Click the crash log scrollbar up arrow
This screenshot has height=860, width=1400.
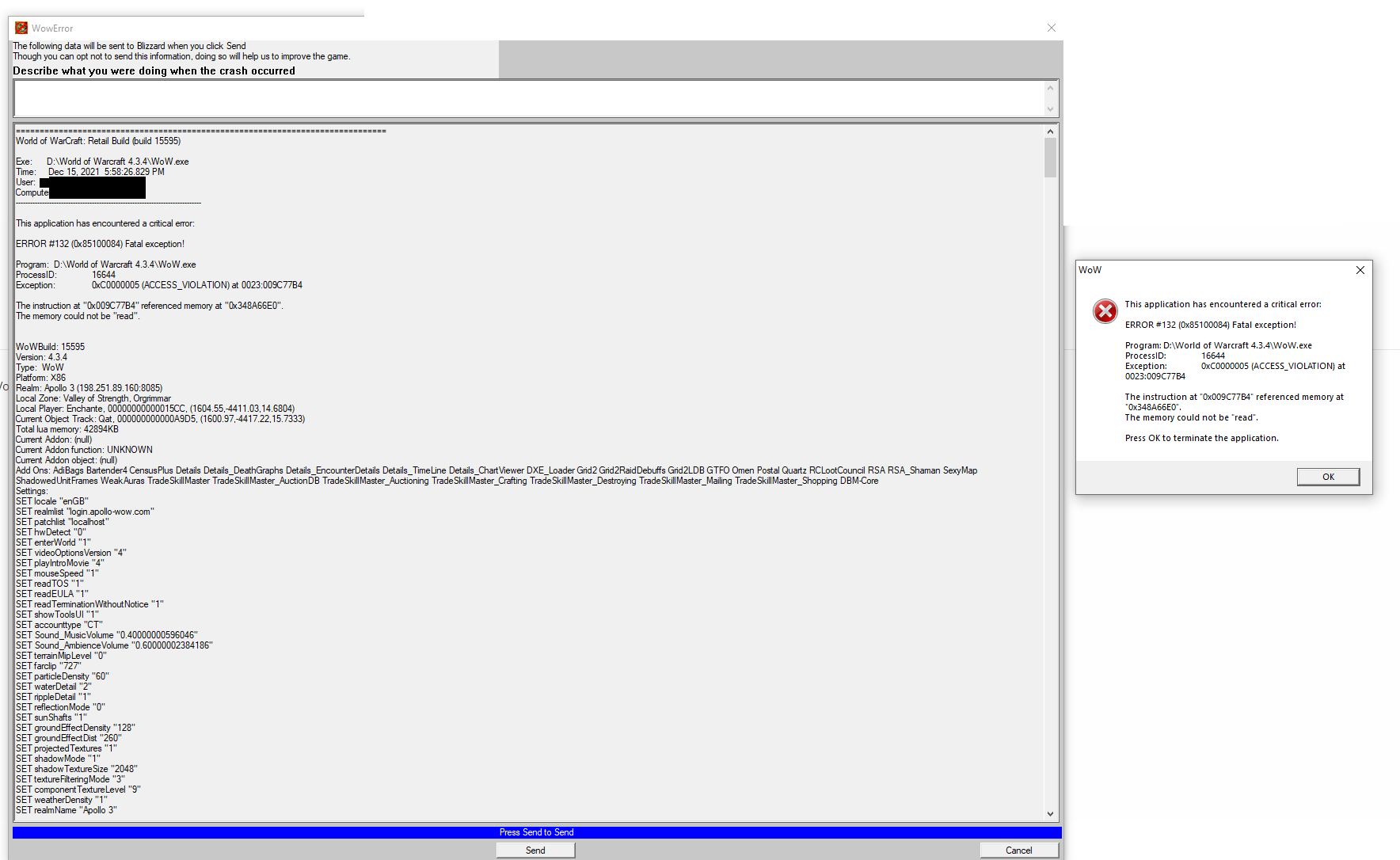[1050, 131]
